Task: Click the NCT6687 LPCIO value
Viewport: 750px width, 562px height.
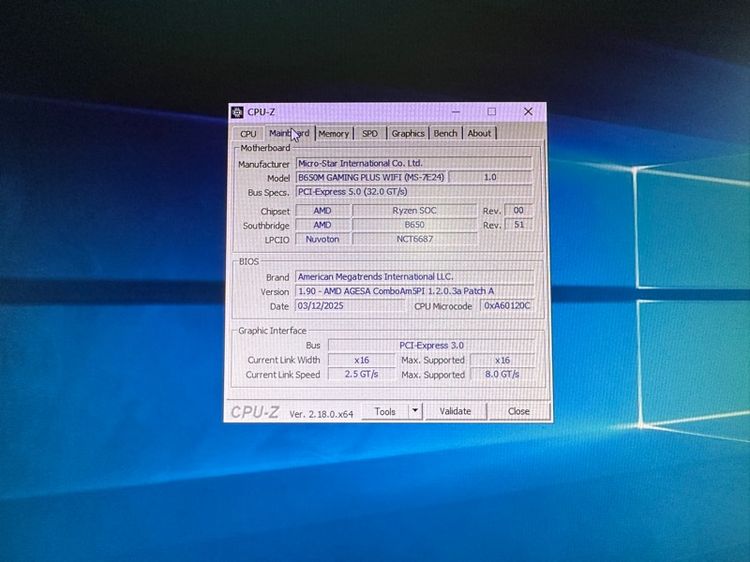Action: click(415, 239)
